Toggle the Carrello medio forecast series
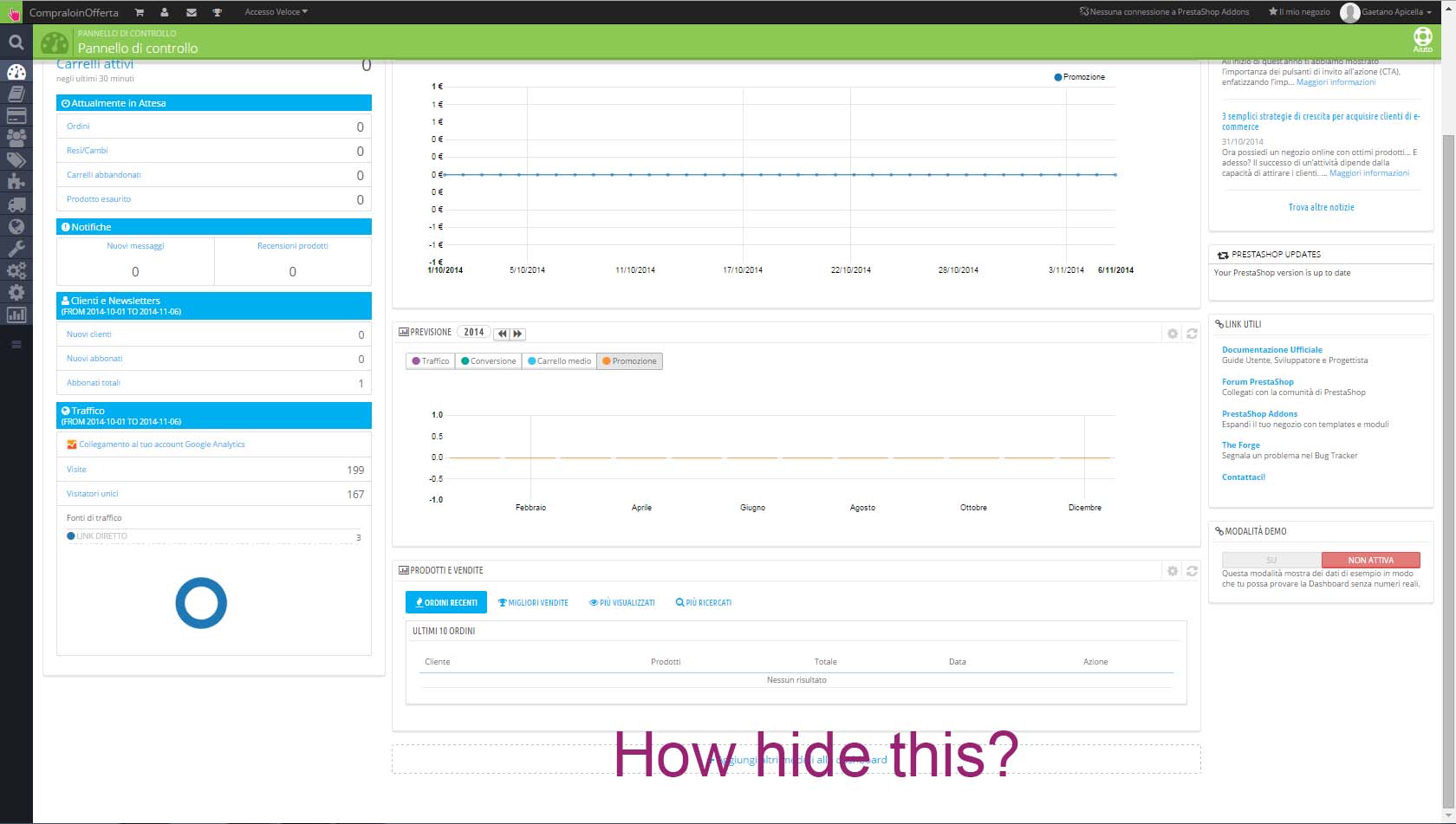Screen dimensions: 1456x824 (559, 361)
